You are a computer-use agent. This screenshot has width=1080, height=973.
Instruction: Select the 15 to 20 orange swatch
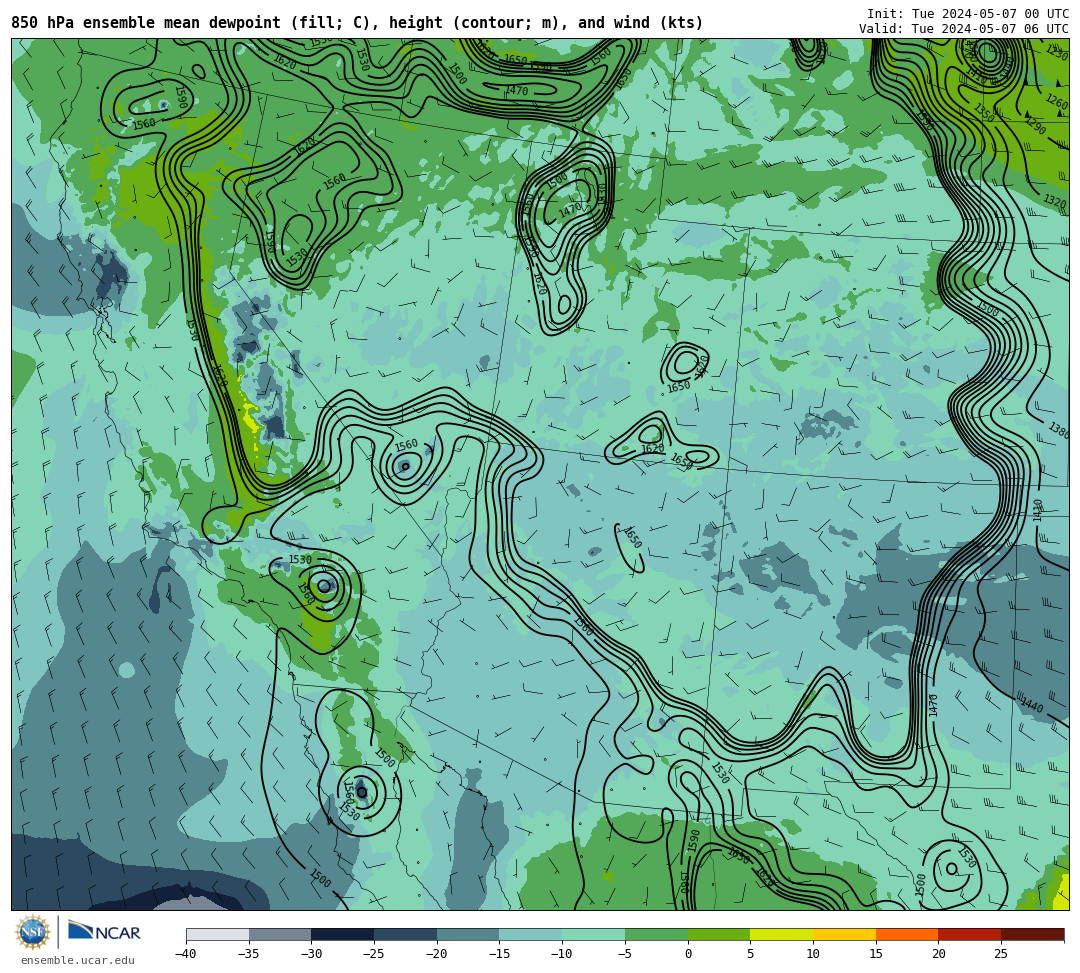(907, 934)
